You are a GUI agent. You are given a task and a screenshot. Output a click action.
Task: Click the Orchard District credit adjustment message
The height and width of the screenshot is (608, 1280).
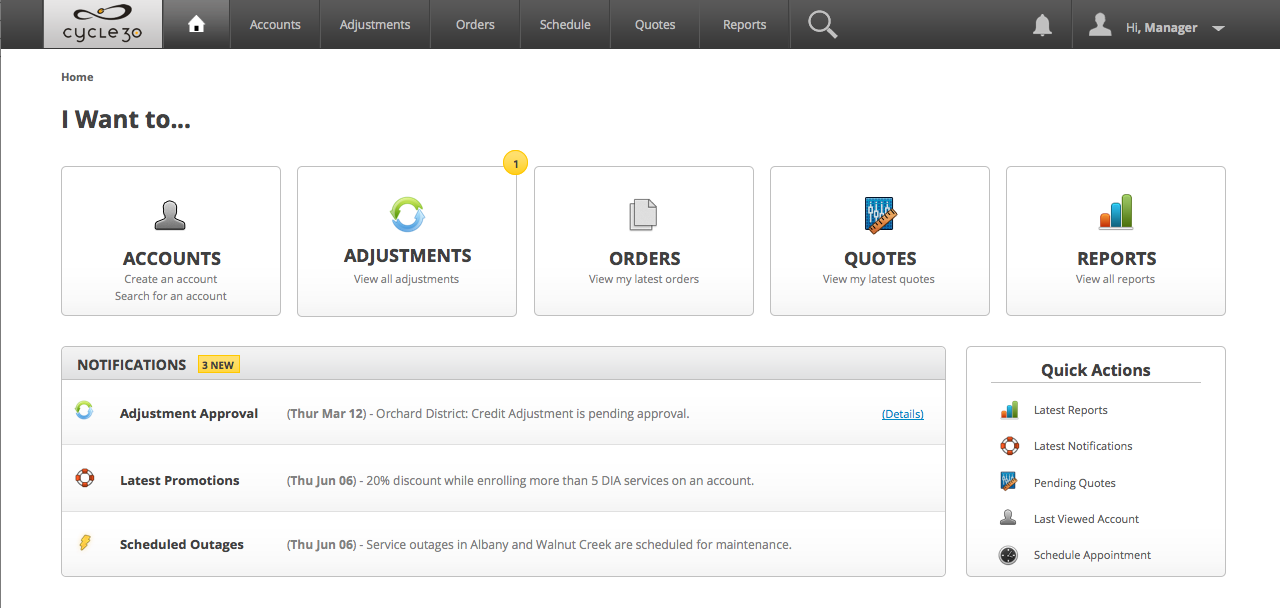(x=488, y=413)
